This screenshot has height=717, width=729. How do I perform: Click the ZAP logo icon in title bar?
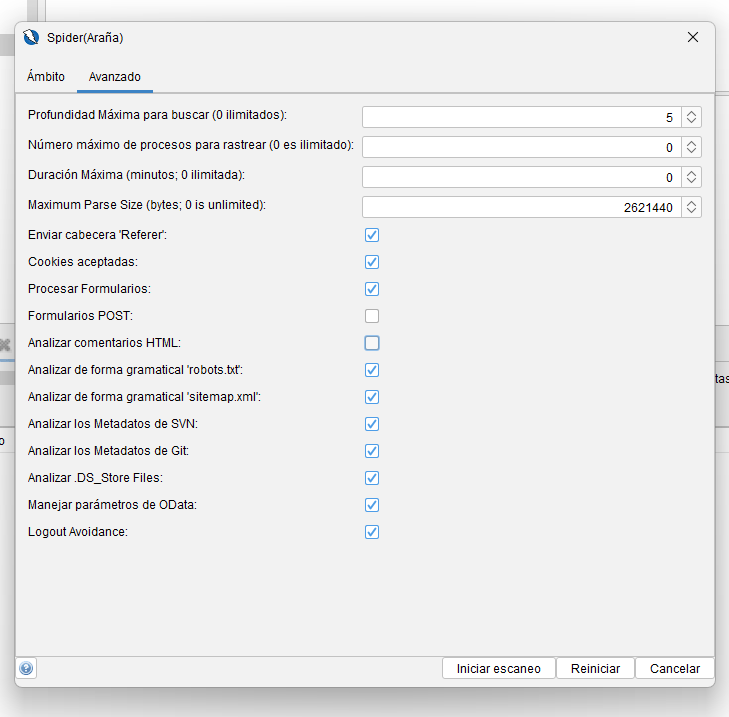[x=30, y=38]
